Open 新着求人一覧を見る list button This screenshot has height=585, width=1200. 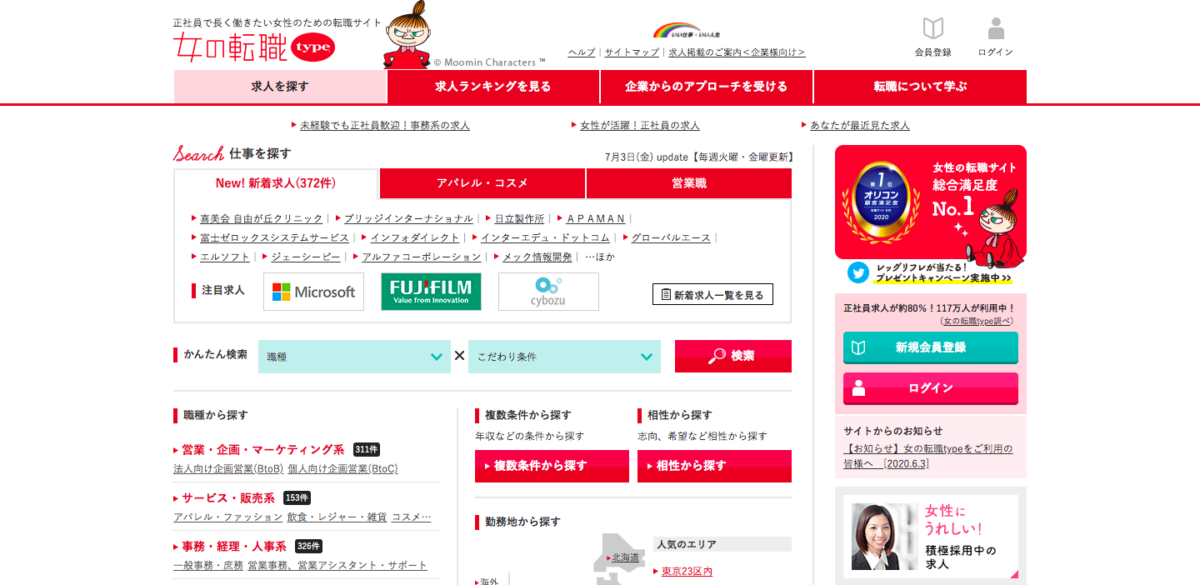coord(712,295)
